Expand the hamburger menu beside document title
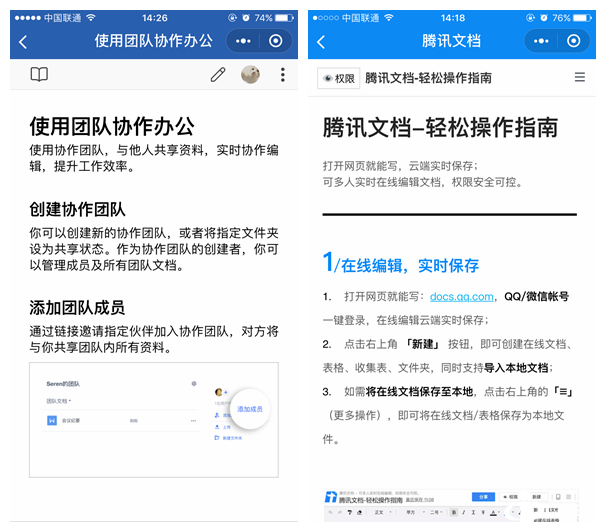606x532 pixels. coord(580,77)
